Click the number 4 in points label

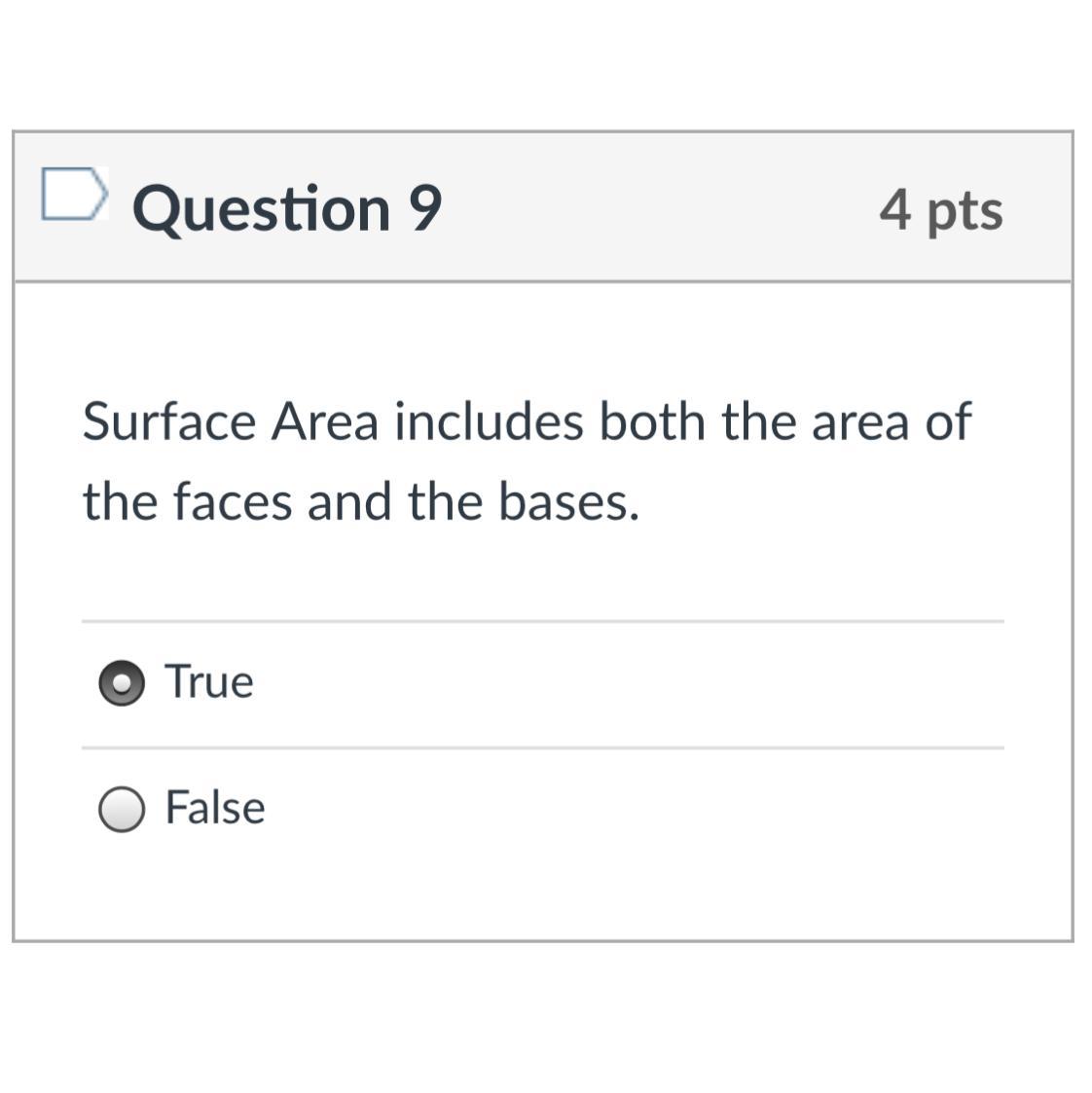click(894, 208)
